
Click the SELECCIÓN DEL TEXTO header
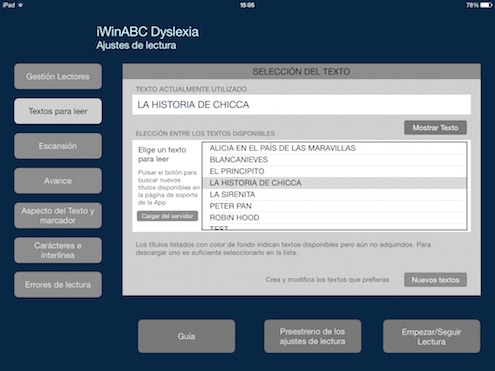coord(301,71)
